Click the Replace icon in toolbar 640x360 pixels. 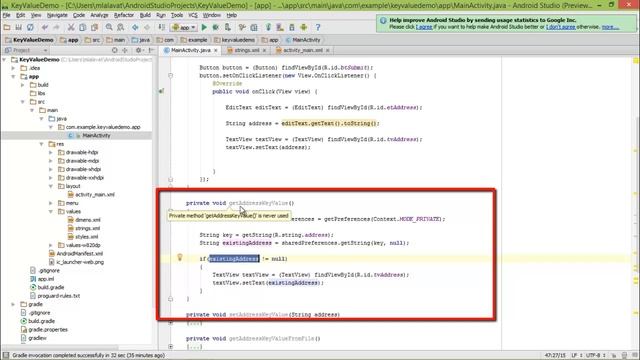(x=121, y=27)
